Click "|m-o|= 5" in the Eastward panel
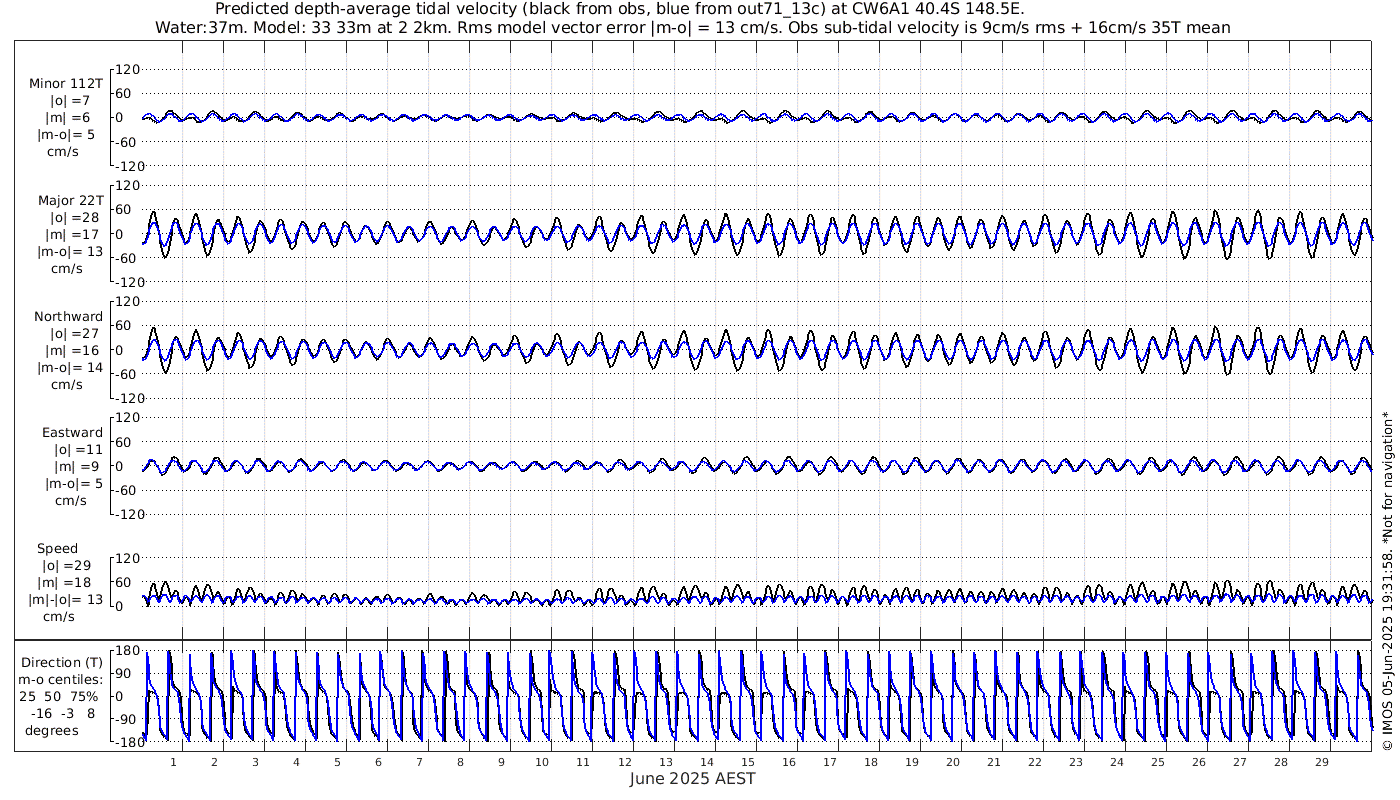The width and height of the screenshot is (1400, 800). (x=72, y=484)
